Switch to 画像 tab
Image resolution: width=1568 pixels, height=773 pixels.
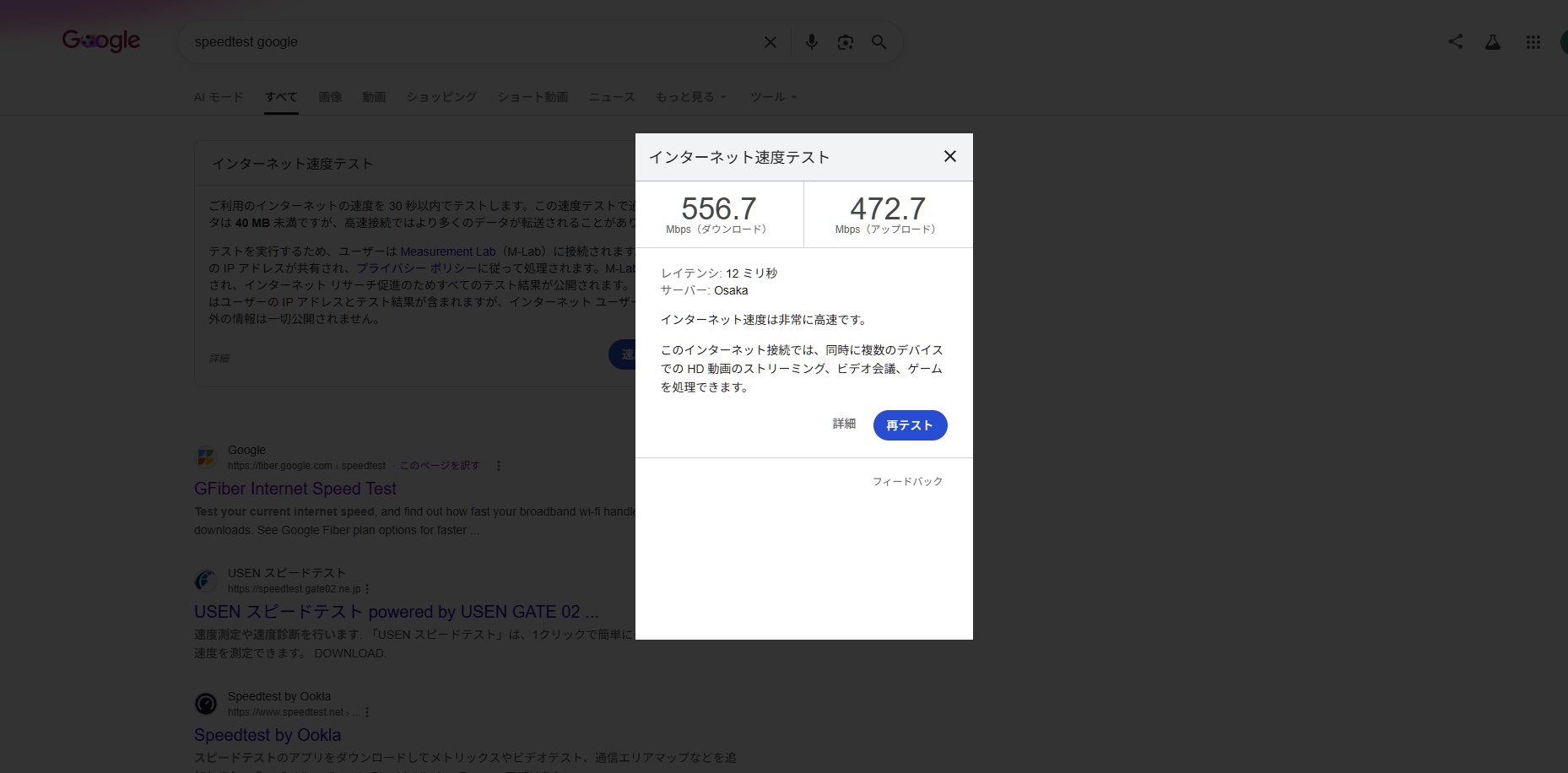click(330, 97)
